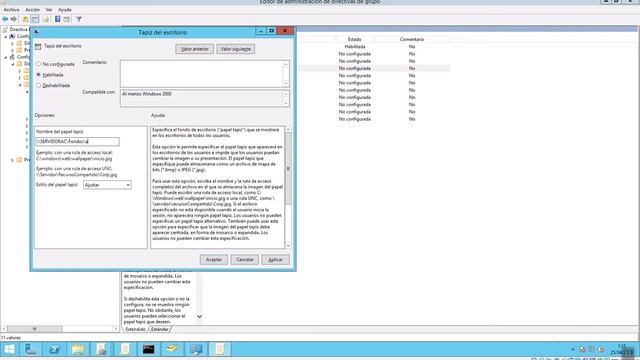Click help text scrollbar up arrow

coord(288,129)
